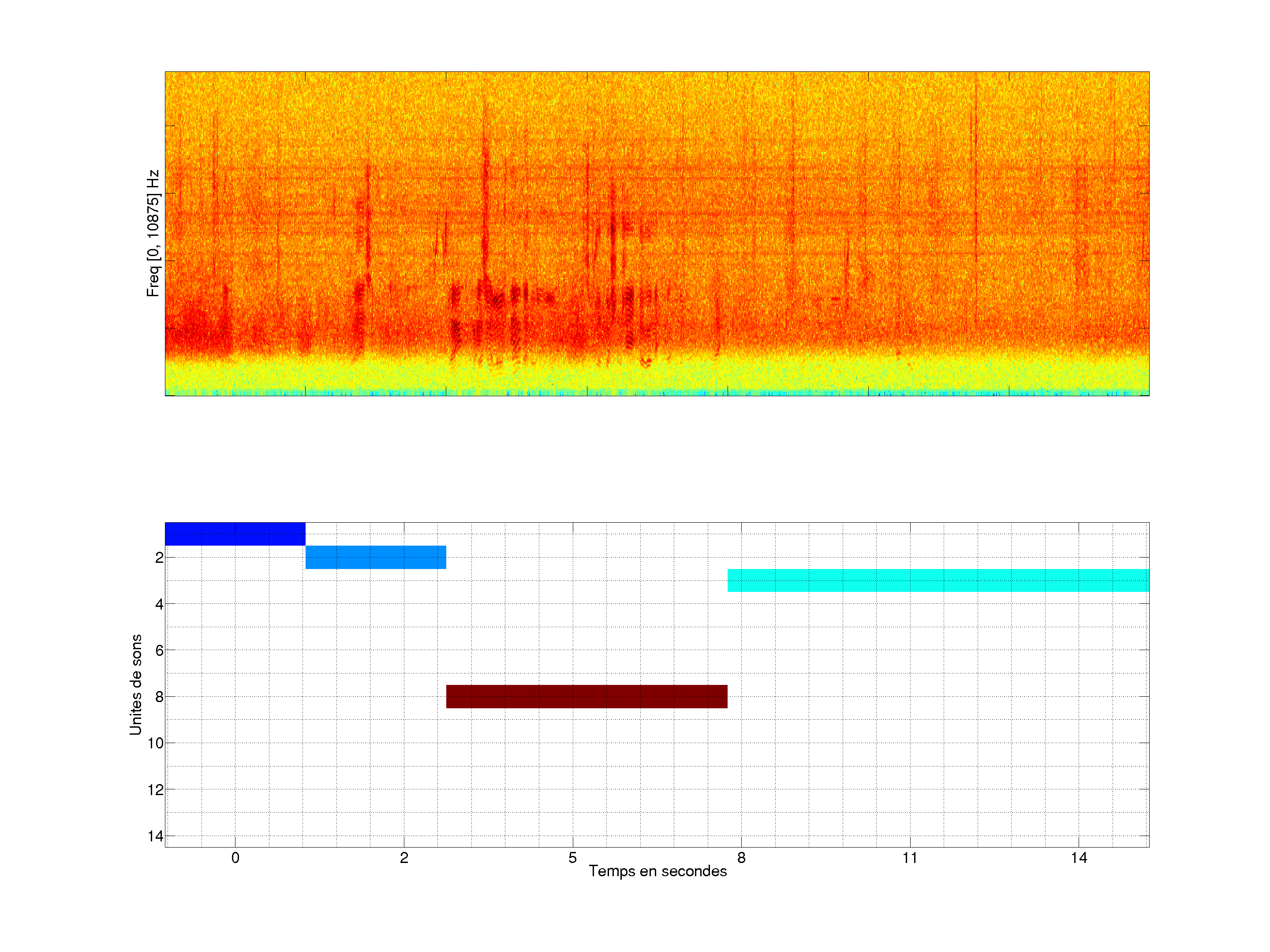Click the y-axis tick label 4

pyautogui.click(x=159, y=604)
